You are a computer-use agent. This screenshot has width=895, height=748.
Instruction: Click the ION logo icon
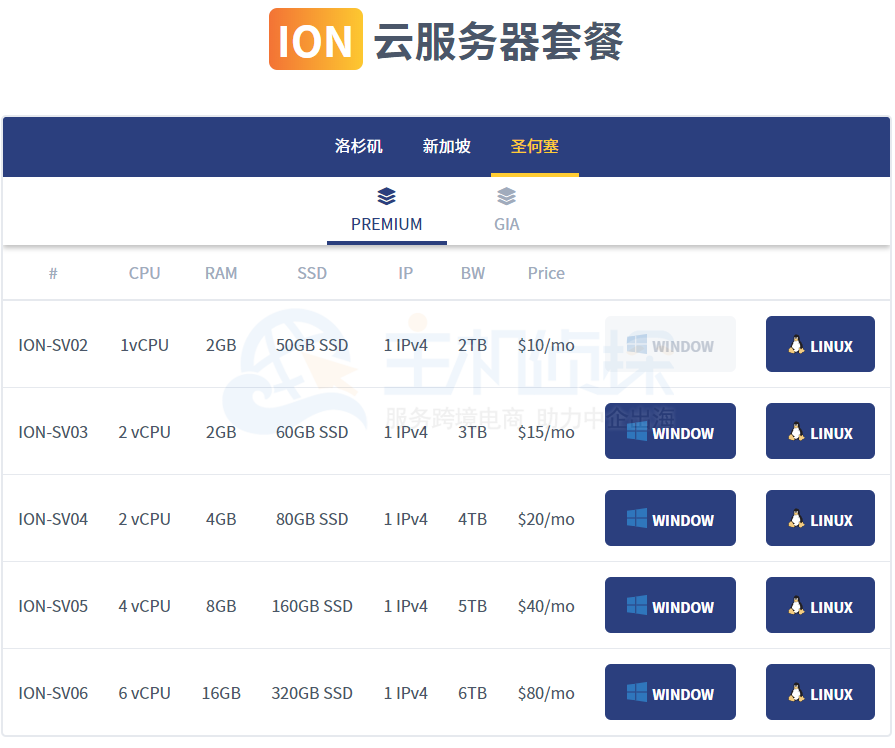315,38
